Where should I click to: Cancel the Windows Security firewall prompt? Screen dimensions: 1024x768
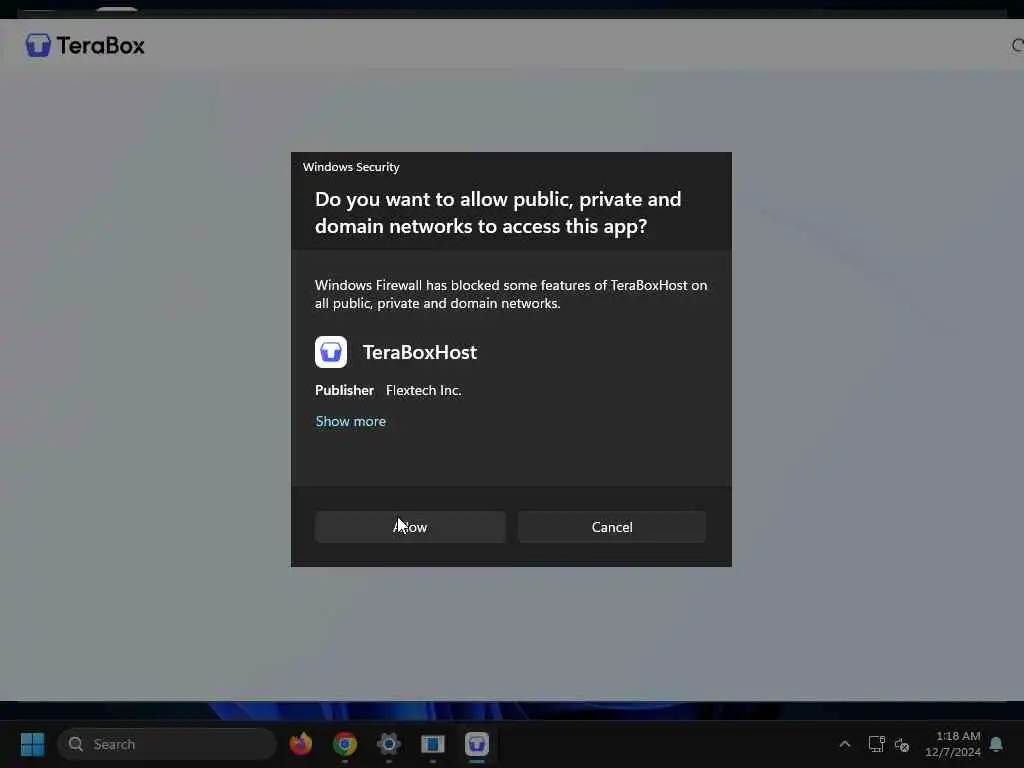[612, 527]
